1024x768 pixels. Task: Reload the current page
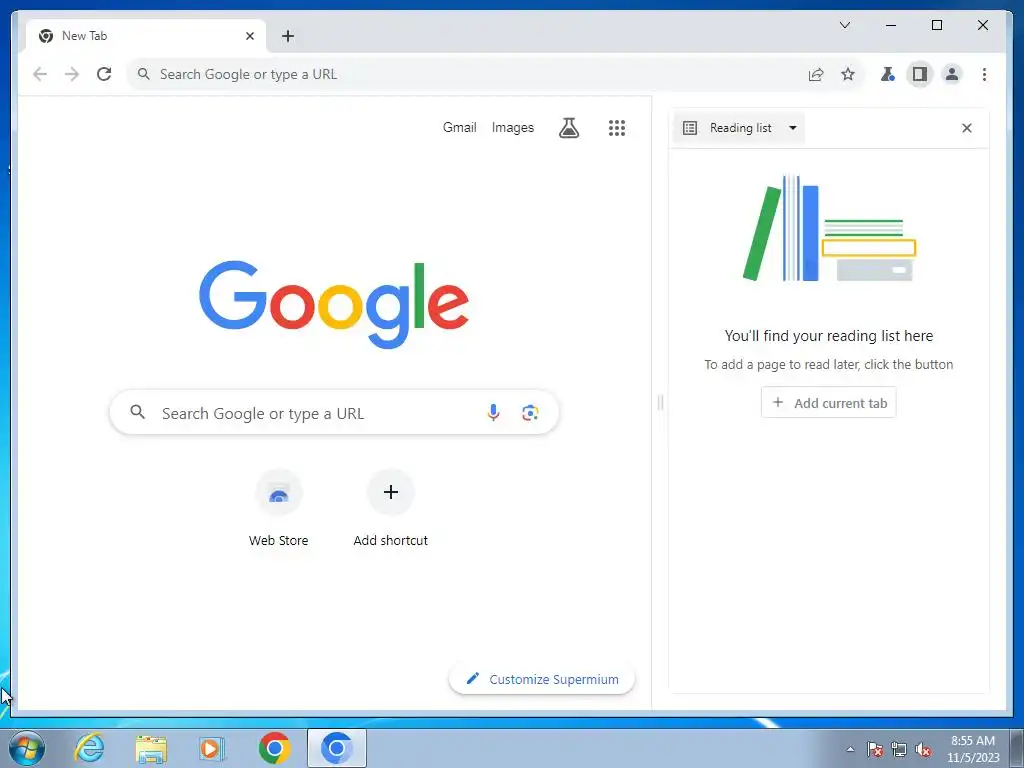pyautogui.click(x=104, y=74)
